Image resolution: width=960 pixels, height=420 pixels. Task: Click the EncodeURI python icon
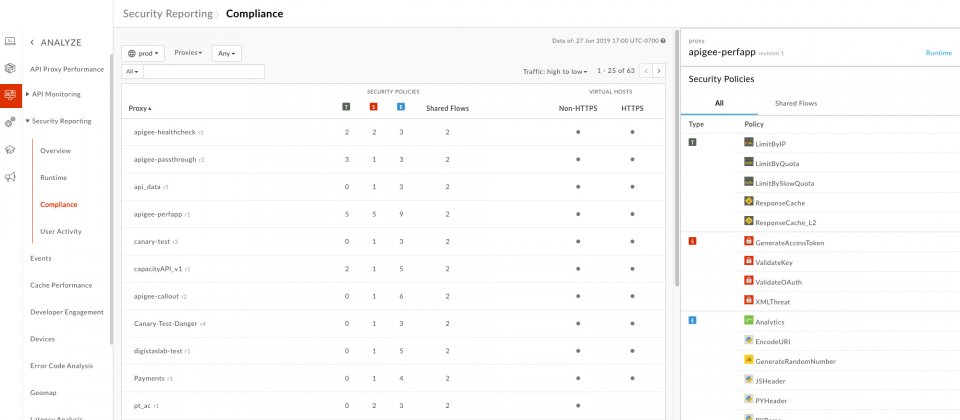point(748,340)
